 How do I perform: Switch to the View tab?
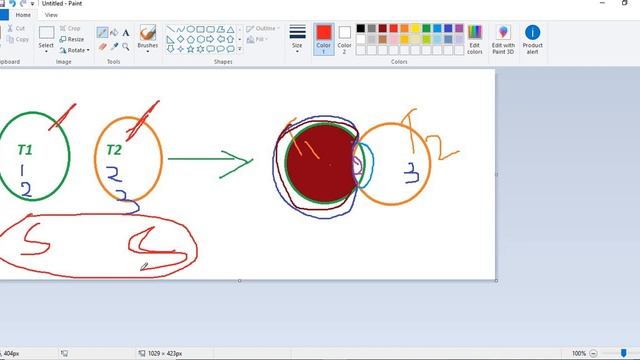click(x=51, y=15)
